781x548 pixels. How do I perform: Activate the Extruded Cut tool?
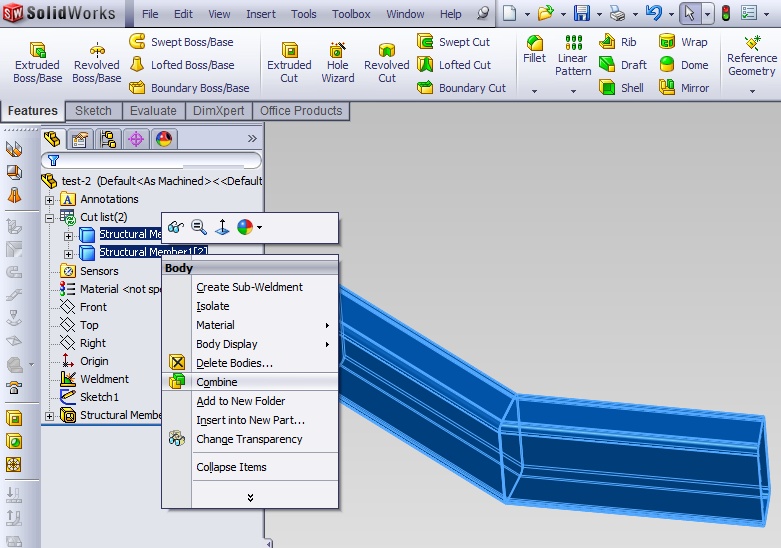[x=289, y=62]
